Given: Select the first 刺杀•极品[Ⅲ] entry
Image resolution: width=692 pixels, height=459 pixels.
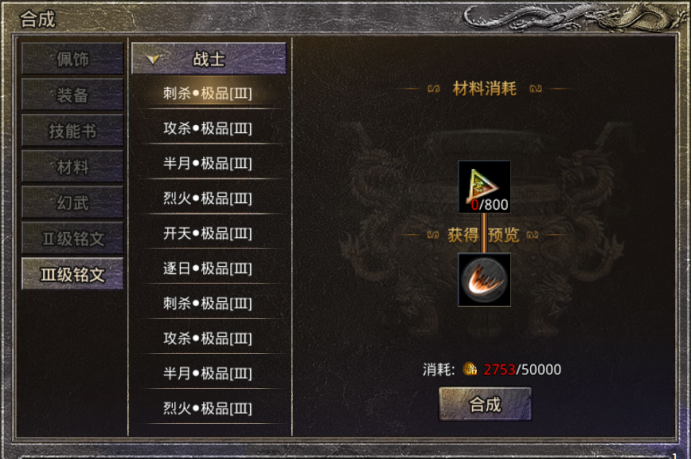Looking at the screenshot, I should tap(209, 93).
